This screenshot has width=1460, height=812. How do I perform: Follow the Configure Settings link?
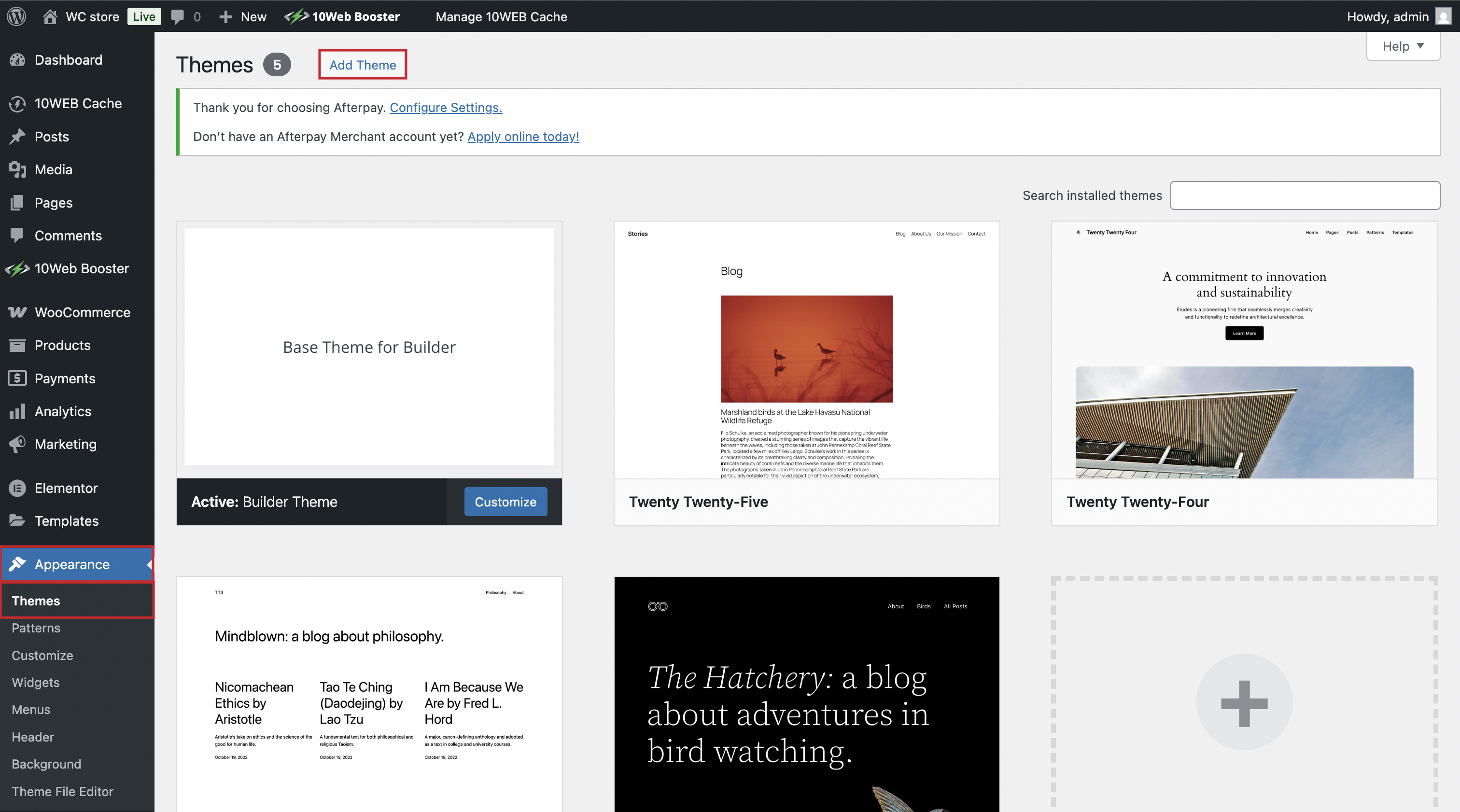click(446, 108)
